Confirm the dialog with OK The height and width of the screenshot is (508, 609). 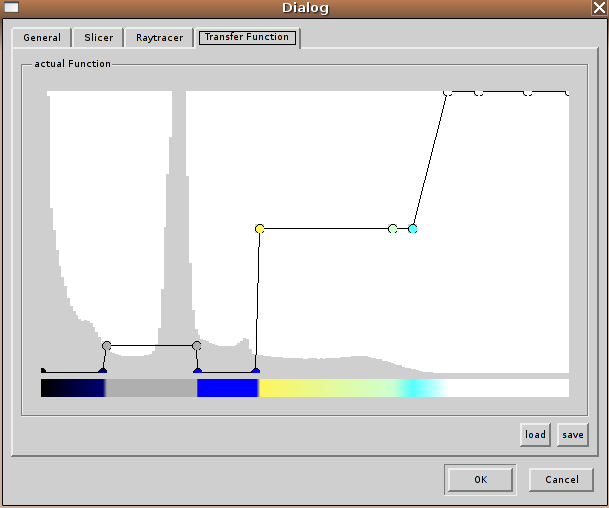click(480, 479)
